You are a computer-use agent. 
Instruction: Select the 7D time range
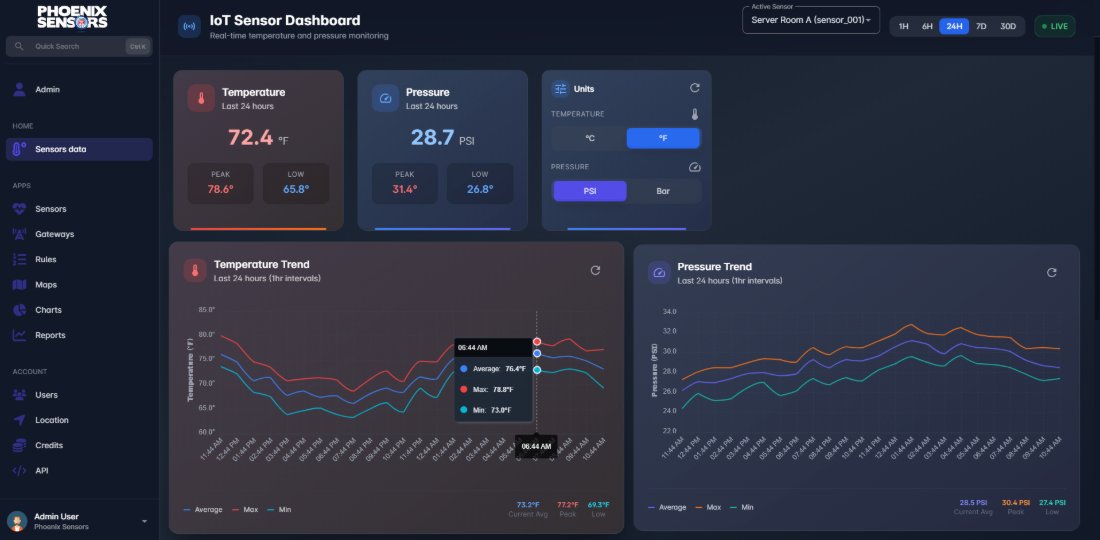point(981,27)
